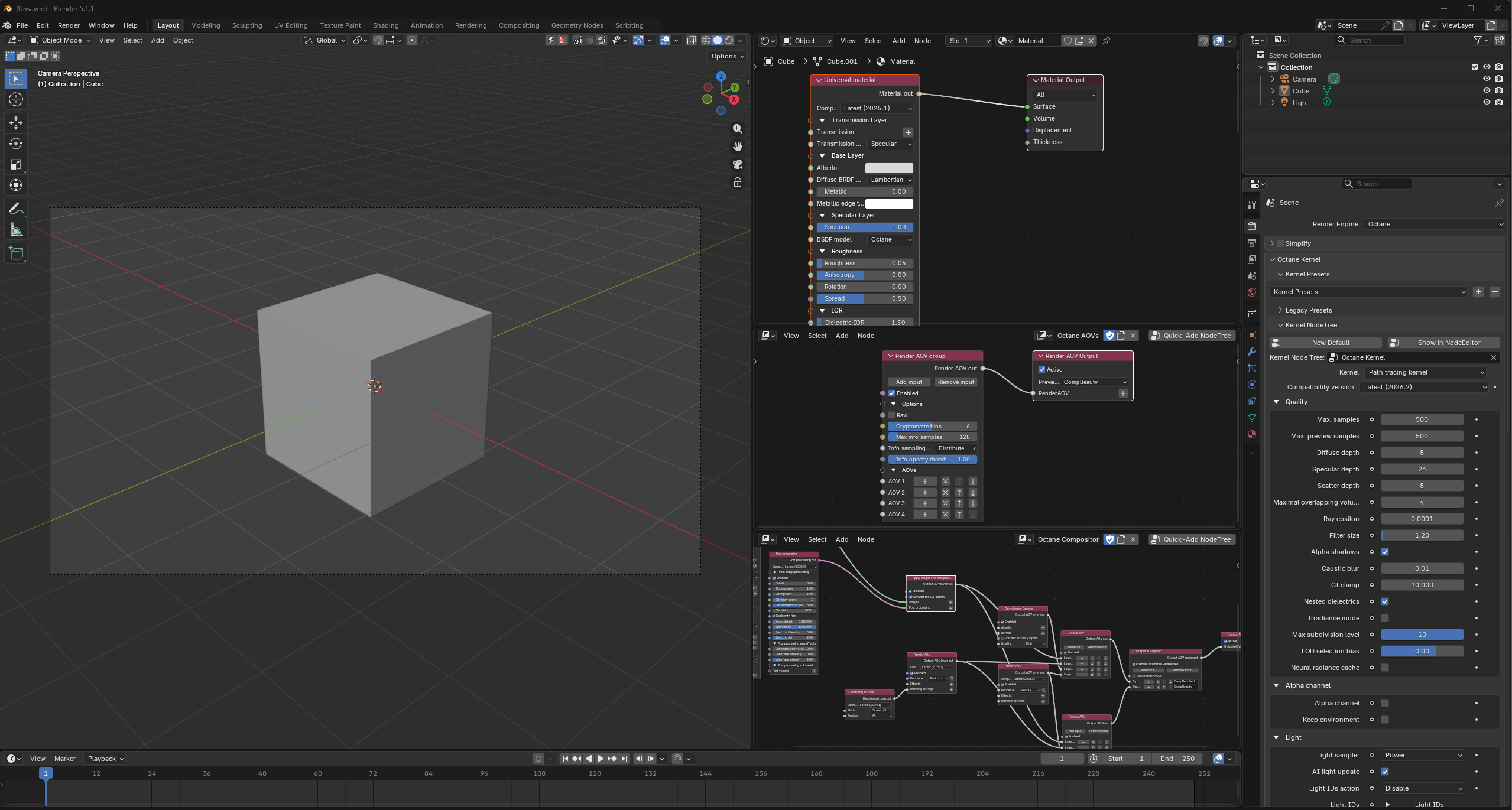Open the Tool properties tab icon

pyautogui.click(x=1251, y=205)
